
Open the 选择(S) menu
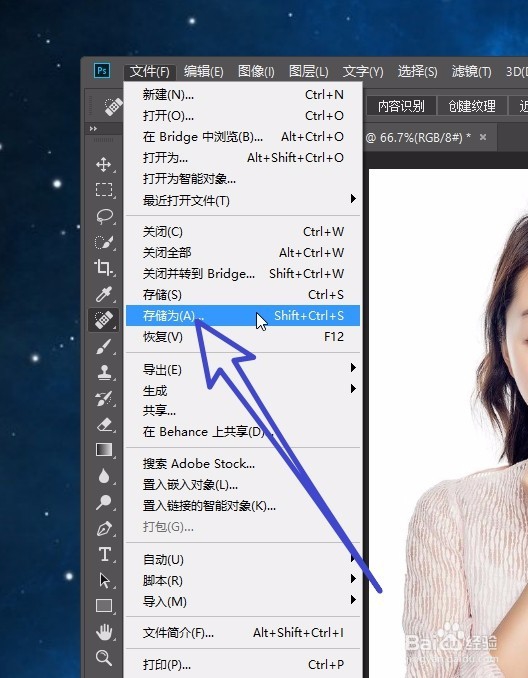point(417,71)
